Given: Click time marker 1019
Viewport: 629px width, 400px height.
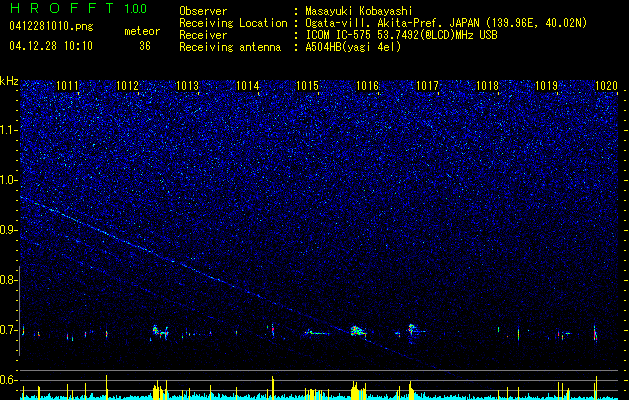Looking at the screenshot, I should point(547,85).
